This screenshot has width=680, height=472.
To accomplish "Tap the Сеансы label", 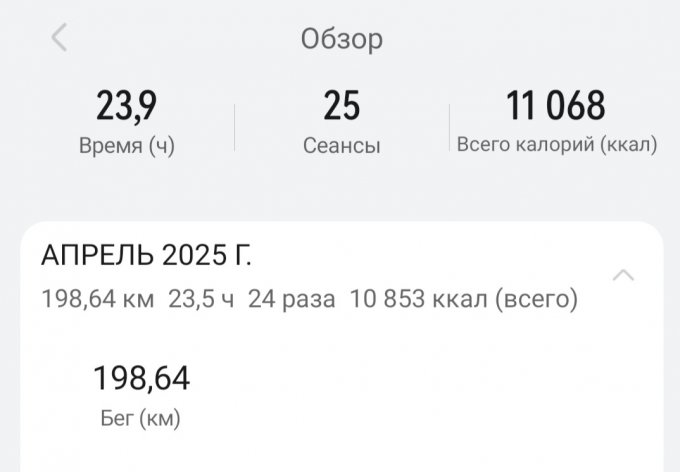I will coord(342,145).
